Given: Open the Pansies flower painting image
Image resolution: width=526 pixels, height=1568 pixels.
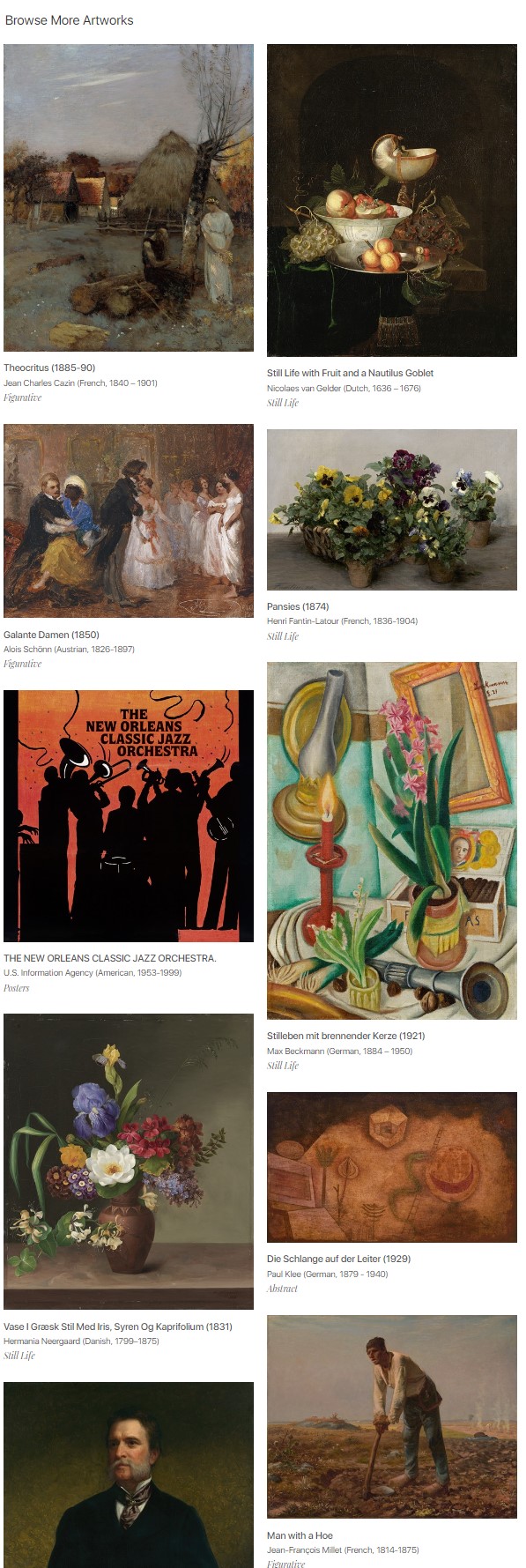Looking at the screenshot, I should [x=392, y=509].
